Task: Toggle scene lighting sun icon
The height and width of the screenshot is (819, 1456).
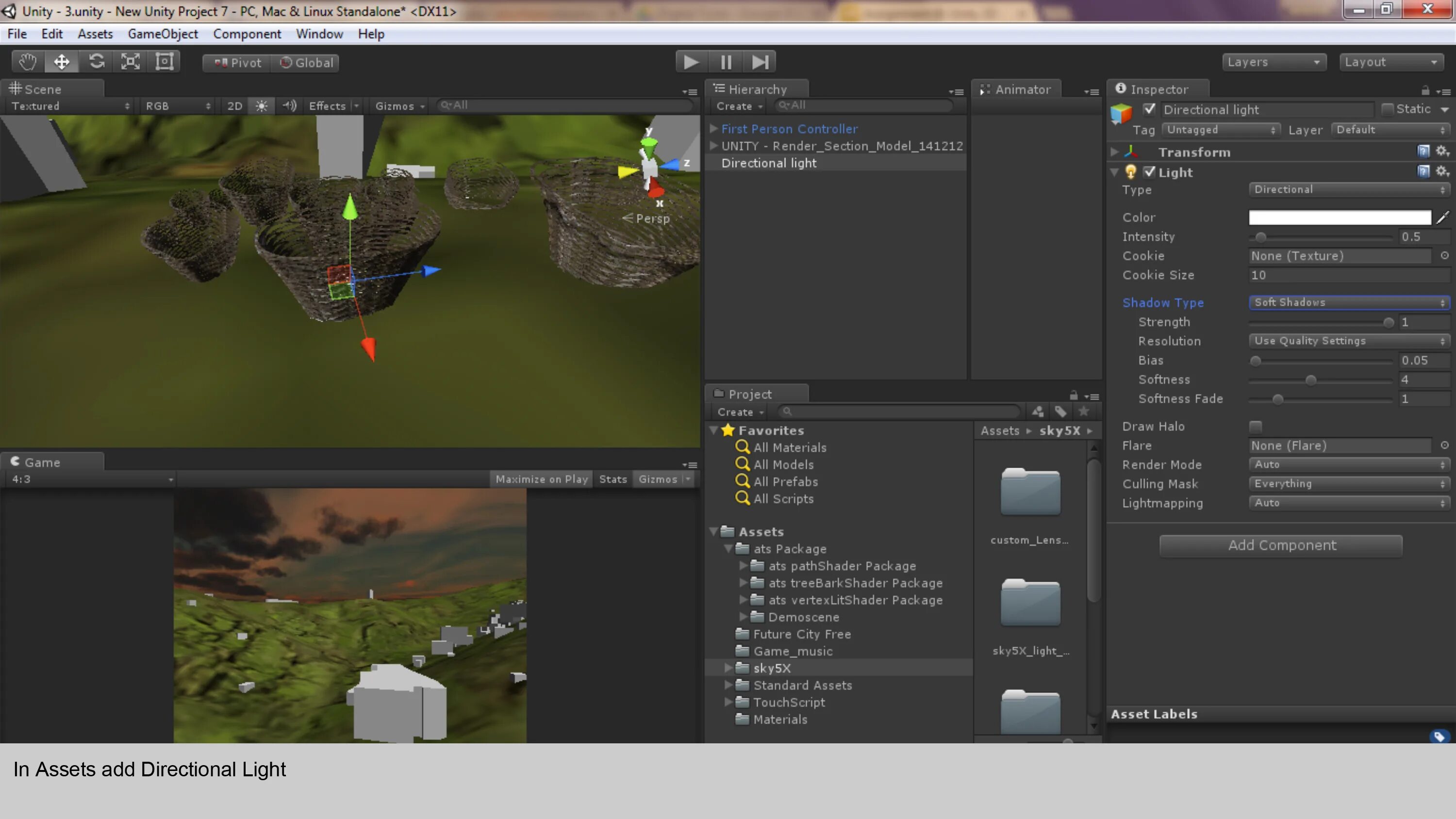Action: click(261, 106)
